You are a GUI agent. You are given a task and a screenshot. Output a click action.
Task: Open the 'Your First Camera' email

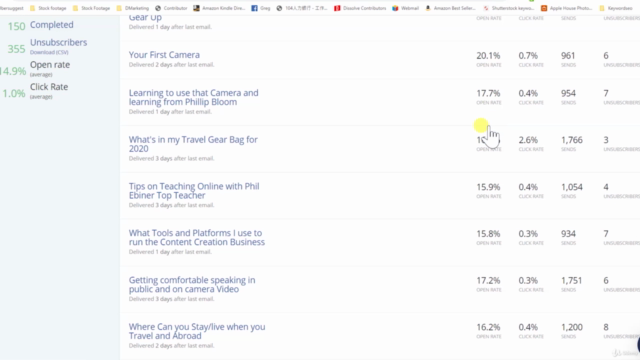click(x=164, y=55)
